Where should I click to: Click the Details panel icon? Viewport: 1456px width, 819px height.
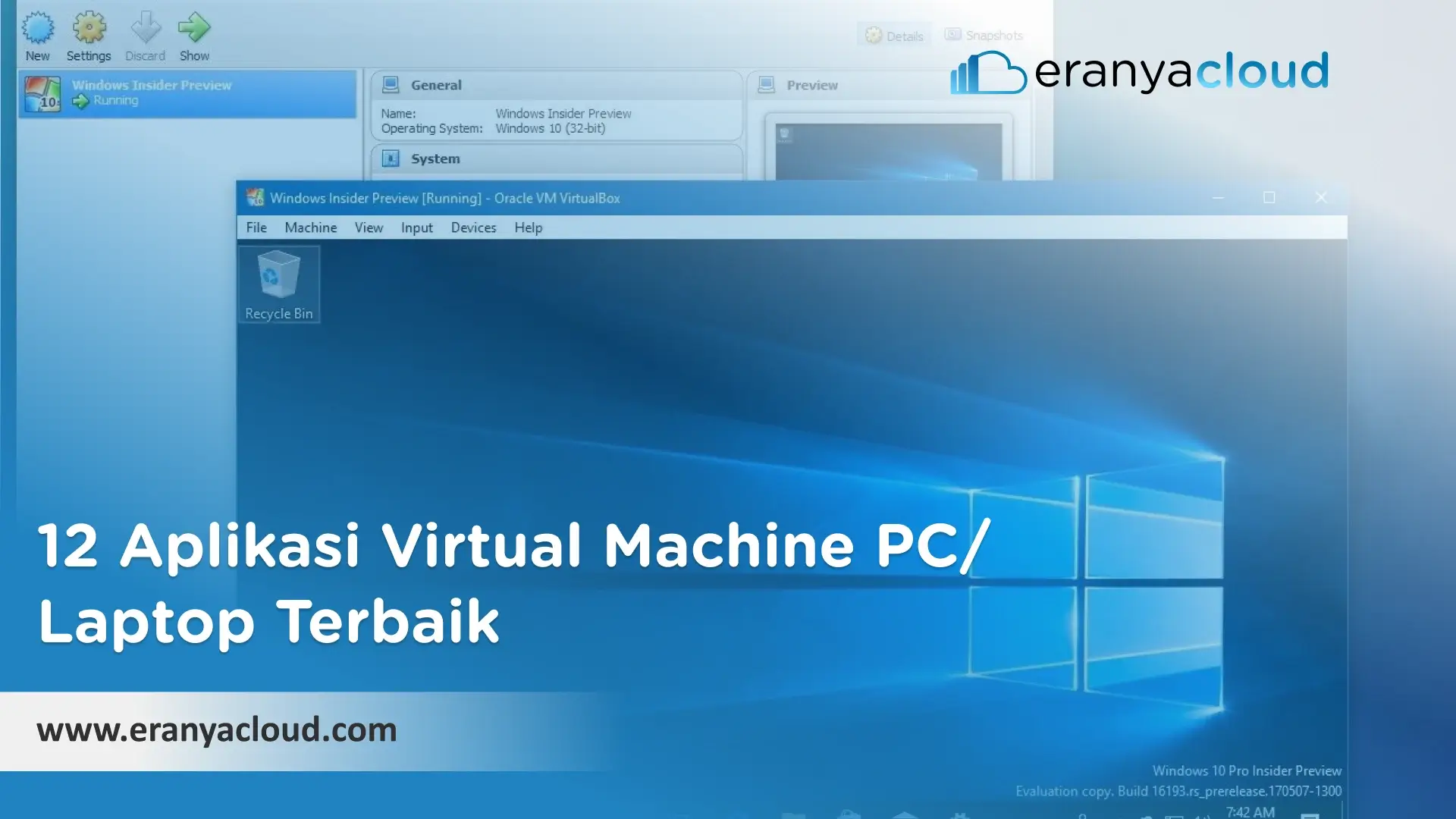871,36
